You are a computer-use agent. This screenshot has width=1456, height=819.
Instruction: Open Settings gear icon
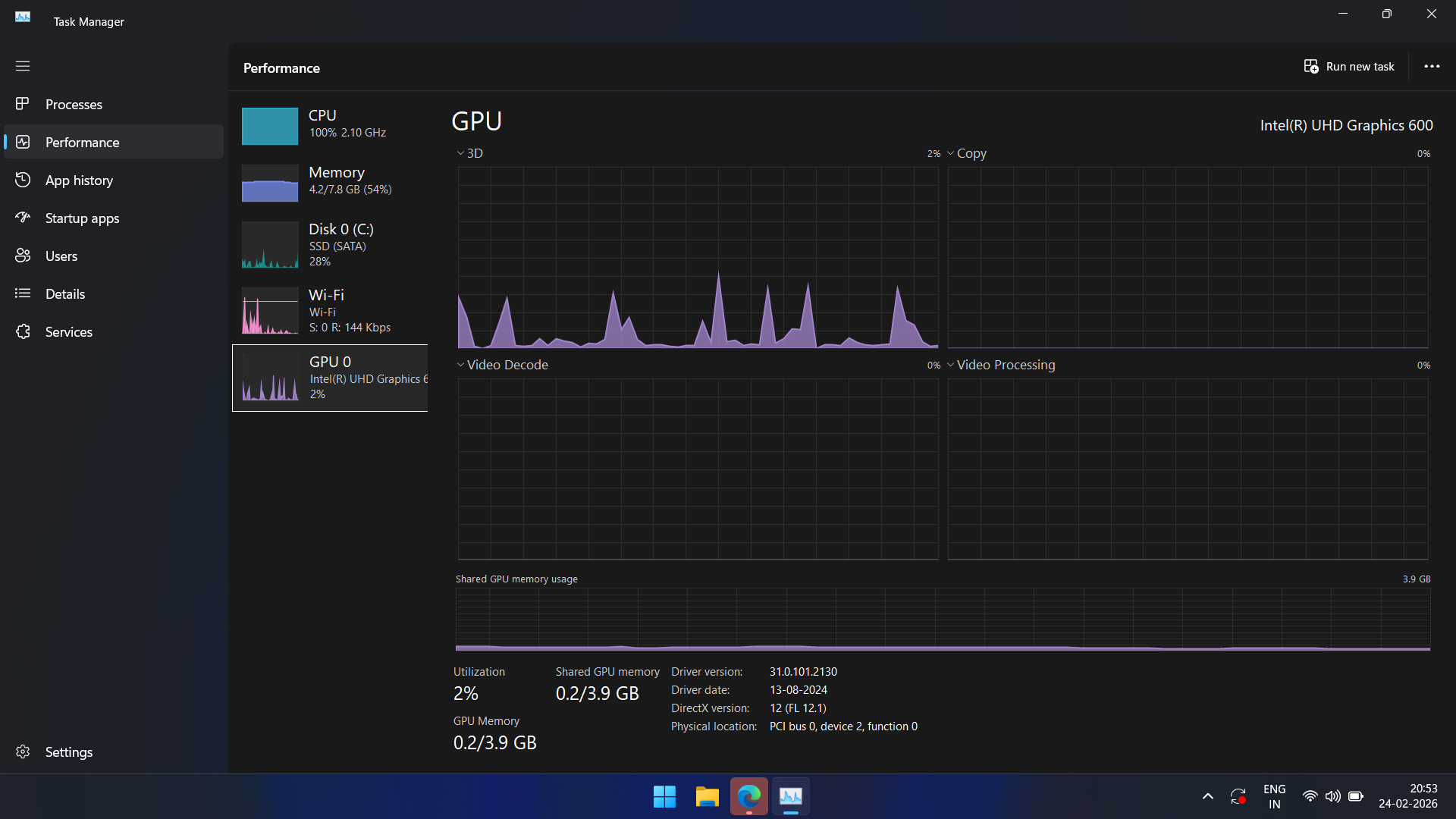click(23, 752)
